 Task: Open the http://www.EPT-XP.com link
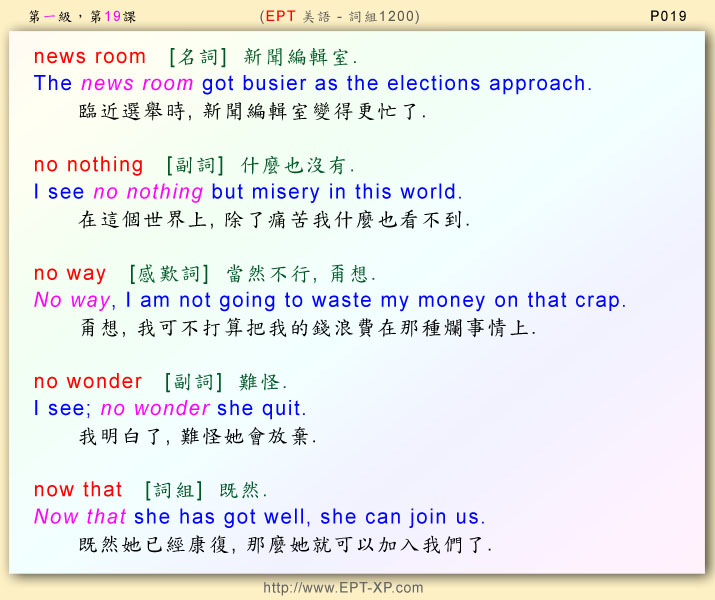(343, 588)
